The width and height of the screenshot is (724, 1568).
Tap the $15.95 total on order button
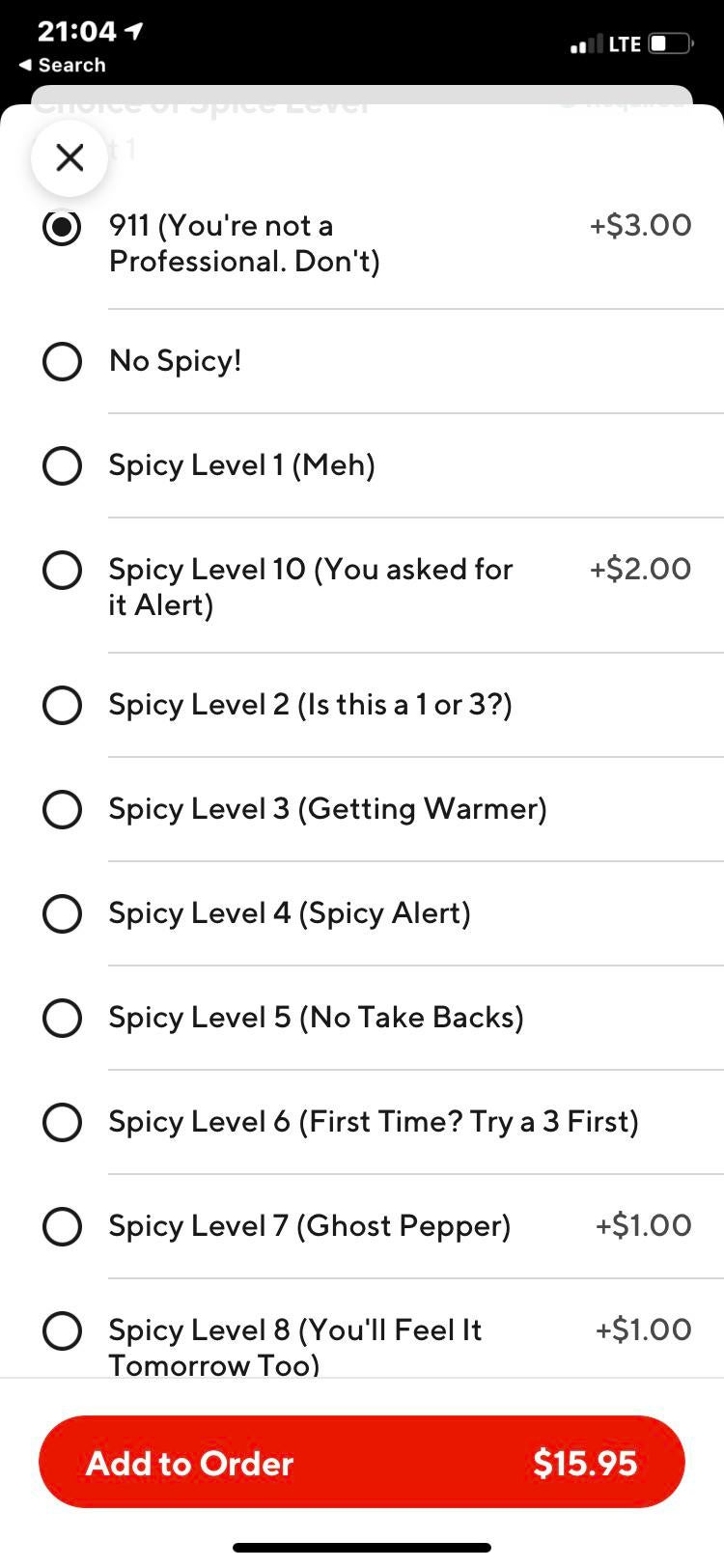[585, 1463]
